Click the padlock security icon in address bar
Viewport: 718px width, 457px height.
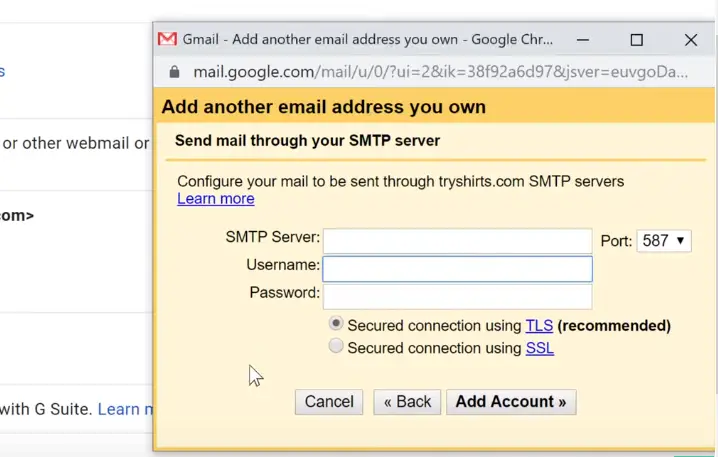pos(174,72)
